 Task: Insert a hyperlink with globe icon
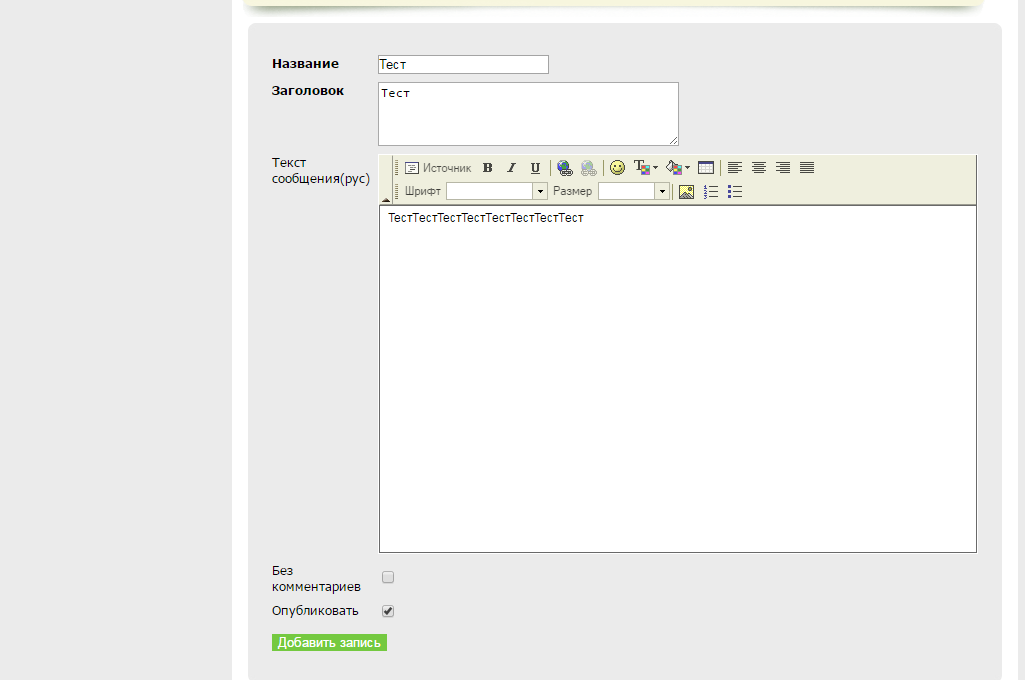pyautogui.click(x=565, y=168)
